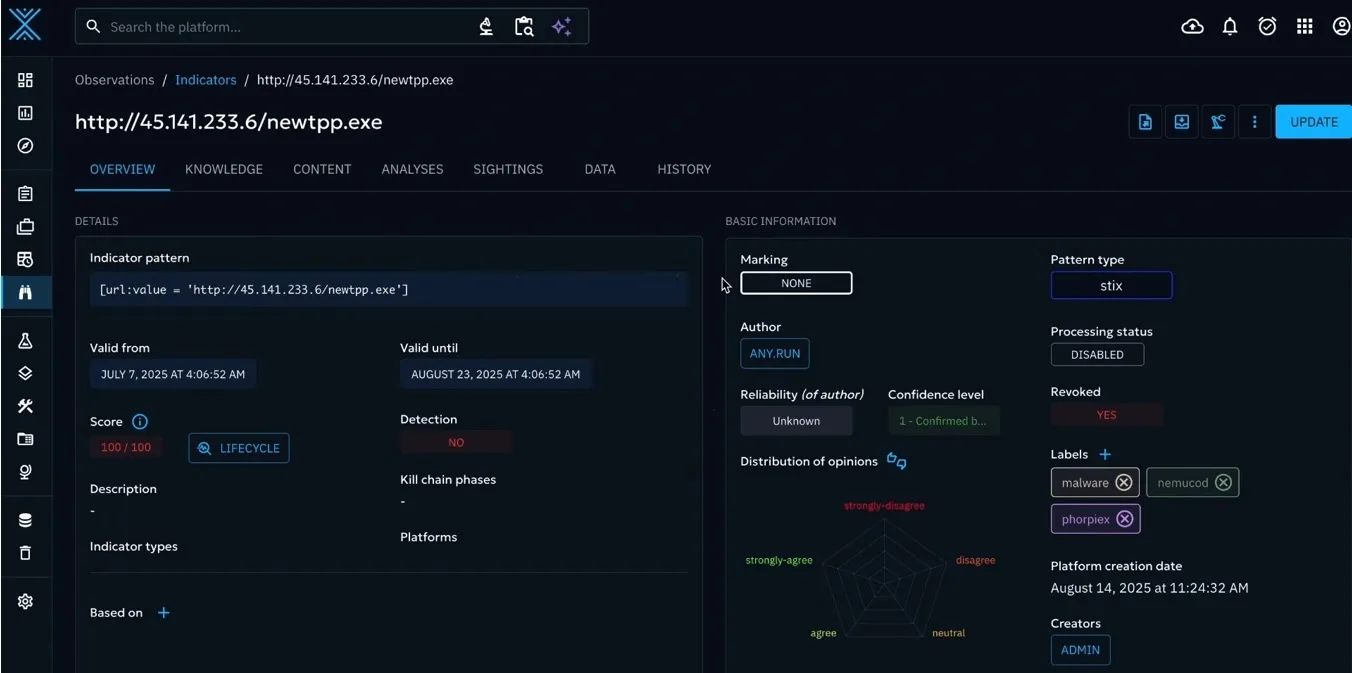Click the clipboard search icon in search bar
This screenshot has height=673, width=1352.
coord(524,27)
